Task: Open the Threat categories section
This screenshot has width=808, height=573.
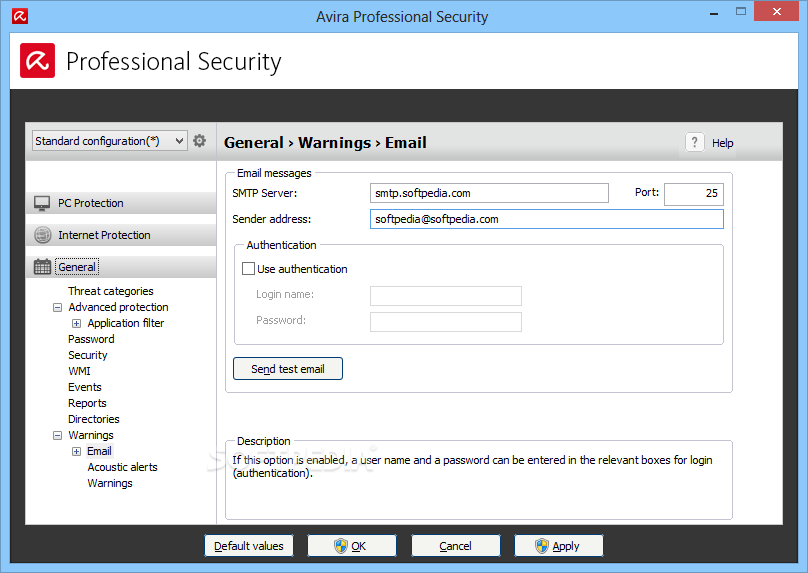Action: 111,291
